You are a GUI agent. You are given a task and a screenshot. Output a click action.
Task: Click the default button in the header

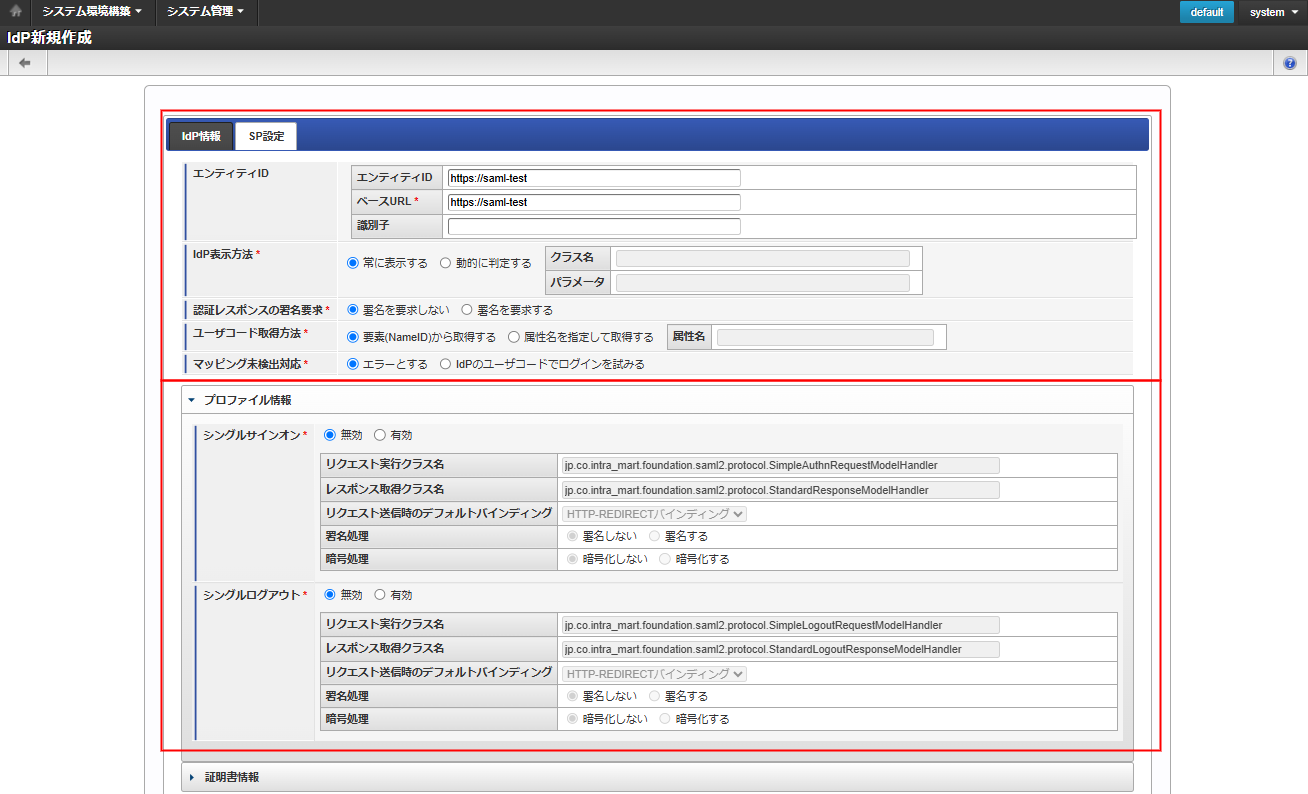click(x=1206, y=12)
